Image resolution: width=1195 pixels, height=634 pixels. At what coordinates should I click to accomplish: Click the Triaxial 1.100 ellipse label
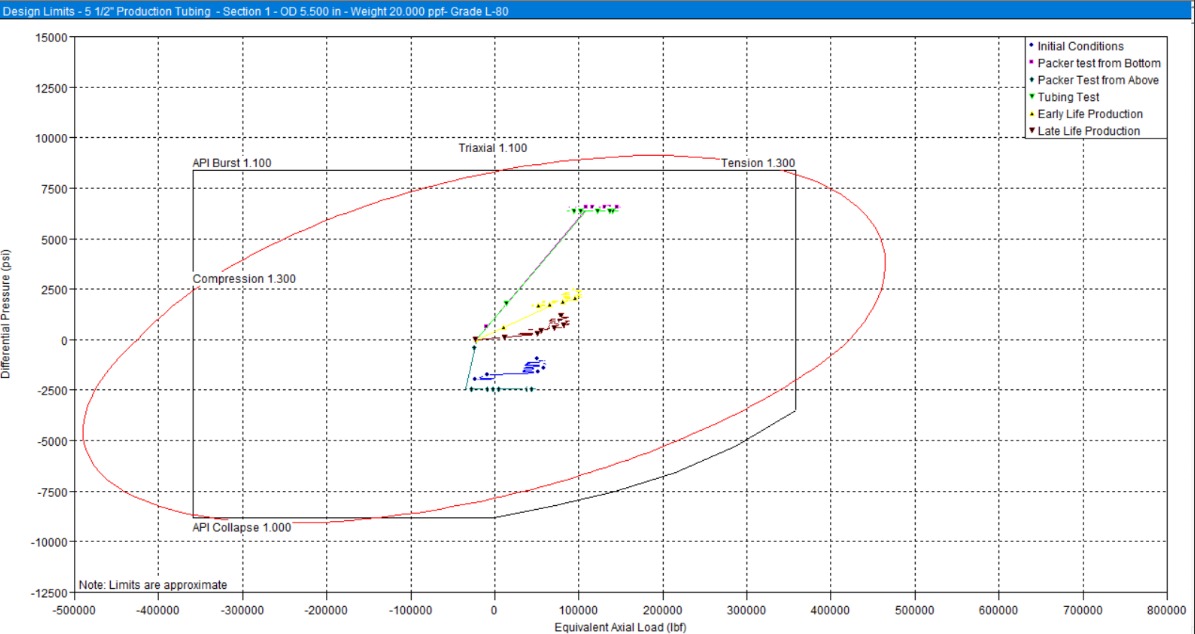coord(492,148)
